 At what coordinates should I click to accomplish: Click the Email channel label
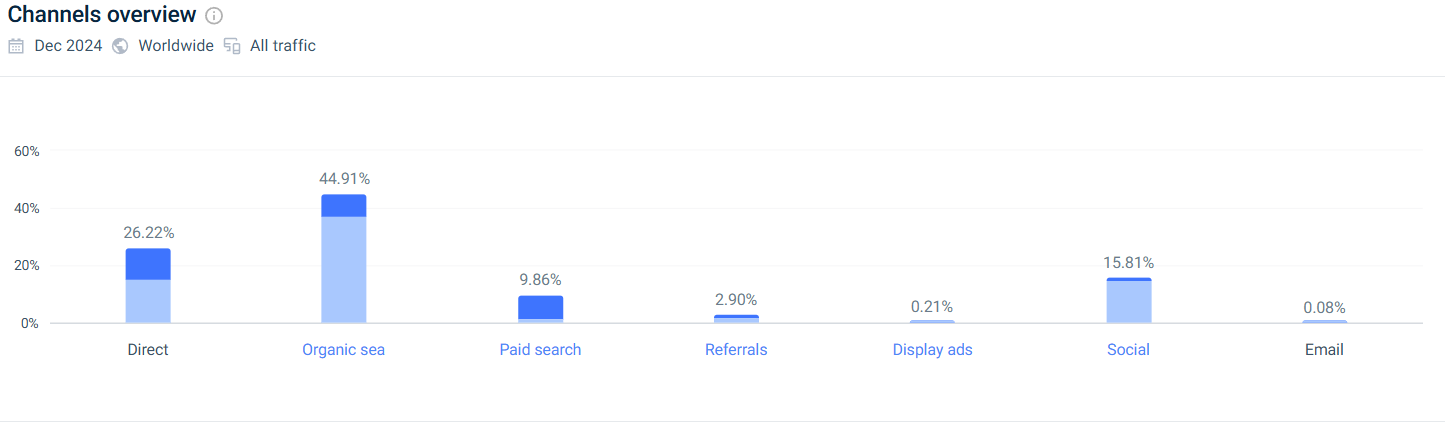point(1324,350)
